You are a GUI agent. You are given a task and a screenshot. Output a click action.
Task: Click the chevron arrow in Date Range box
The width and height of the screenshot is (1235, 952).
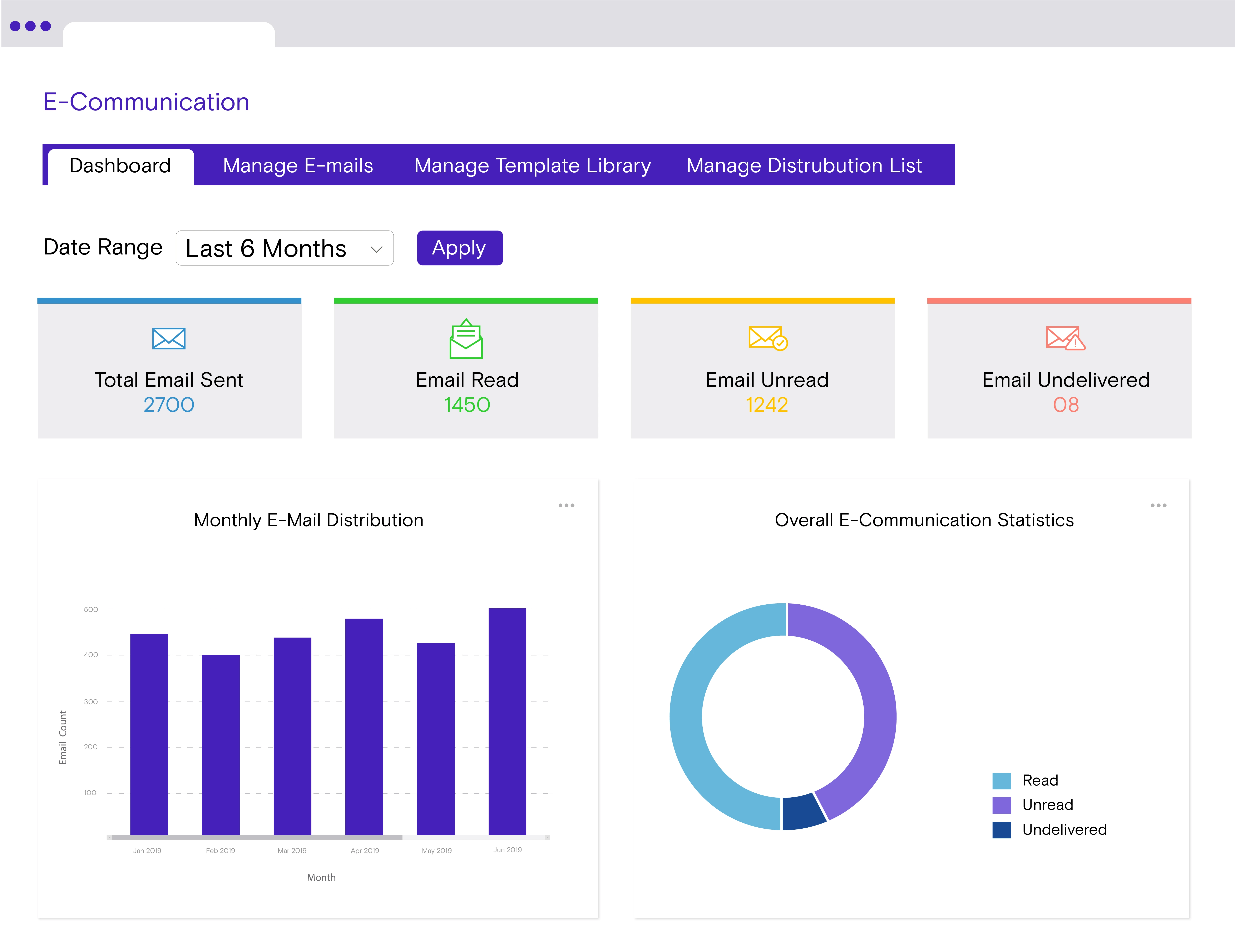coord(377,249)
